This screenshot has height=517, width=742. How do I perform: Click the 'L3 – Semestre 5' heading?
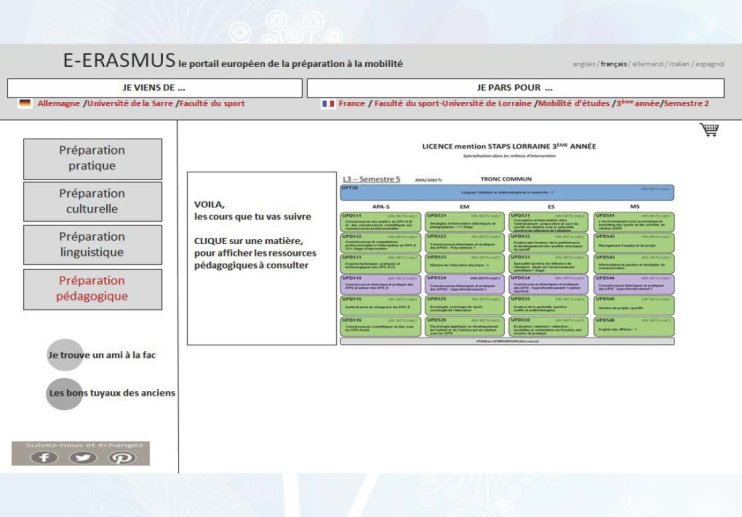click(x=371, y=179)
